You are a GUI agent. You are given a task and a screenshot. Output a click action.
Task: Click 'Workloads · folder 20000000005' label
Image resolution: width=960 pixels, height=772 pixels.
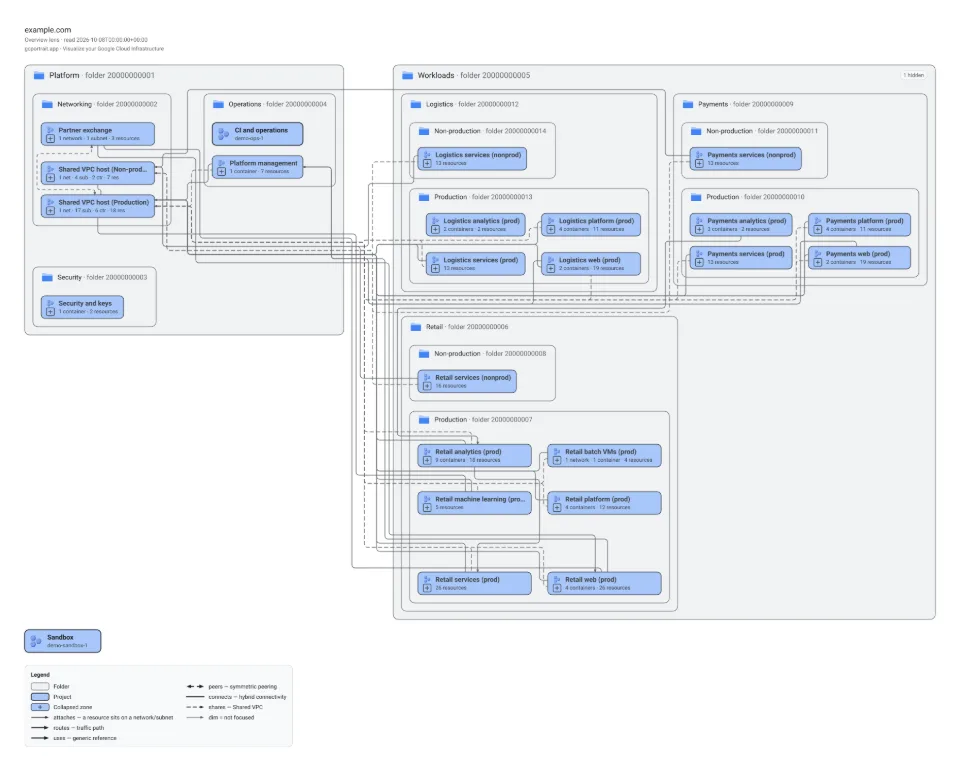tap(474, 75)
